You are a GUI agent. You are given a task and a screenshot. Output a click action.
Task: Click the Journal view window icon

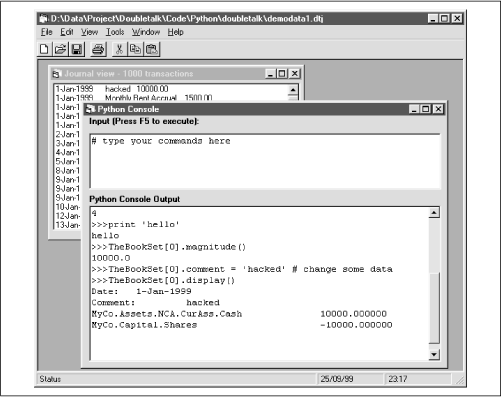(x=57, y=74)
